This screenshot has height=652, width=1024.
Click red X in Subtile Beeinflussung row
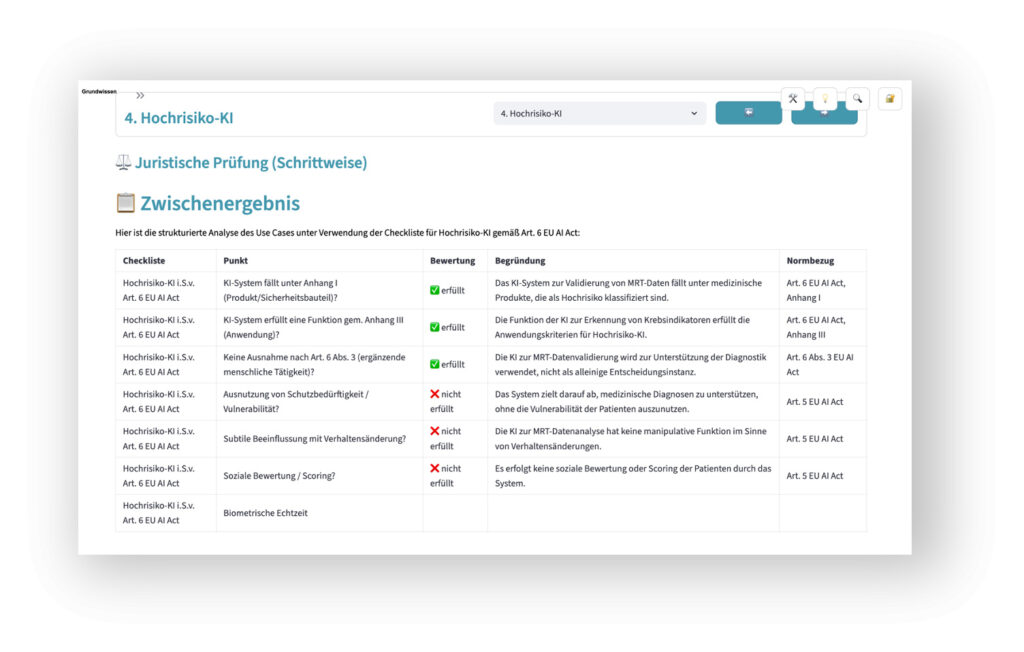click(x=434, y=431)
